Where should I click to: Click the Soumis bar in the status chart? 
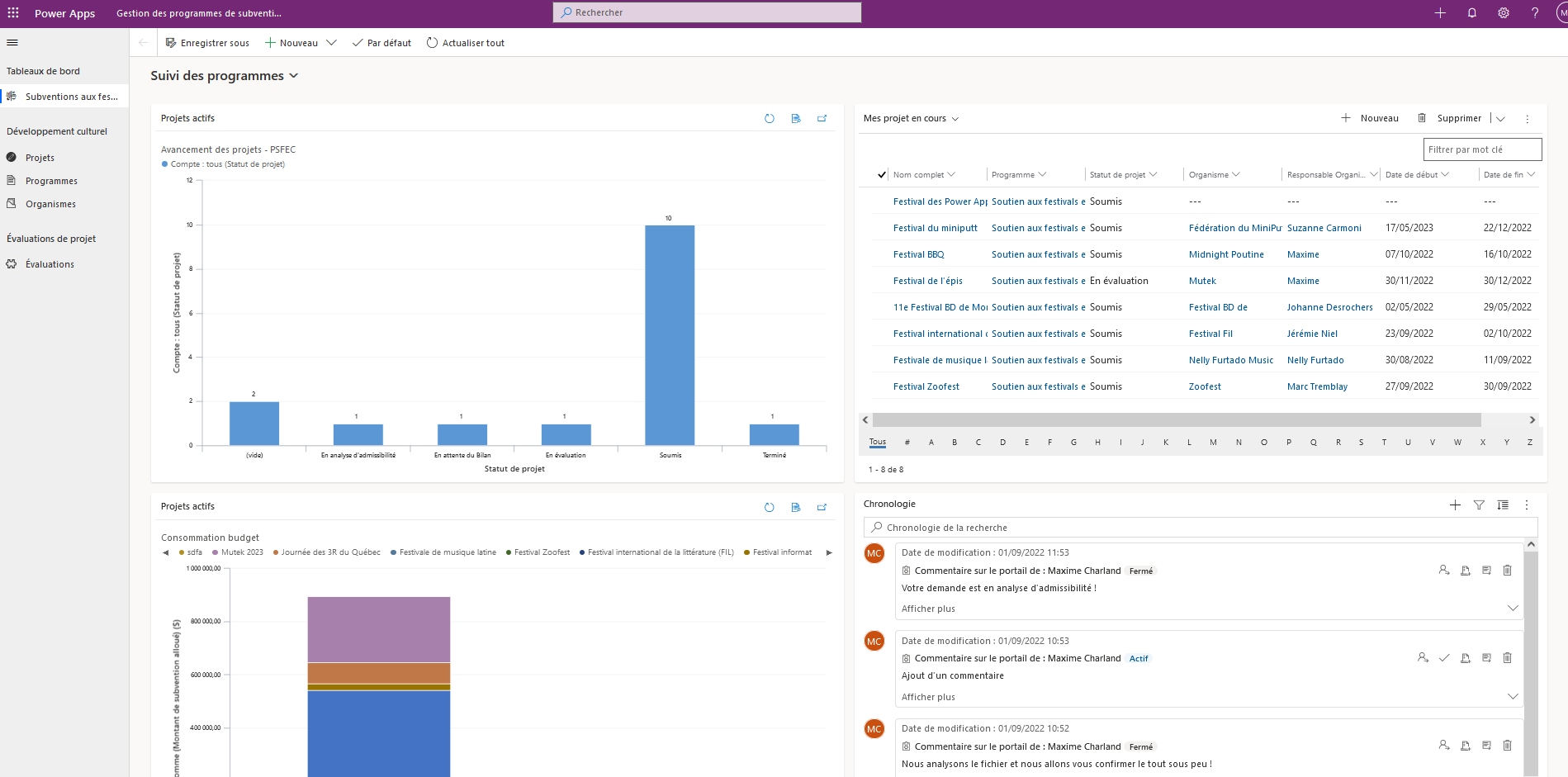[670, 335]
